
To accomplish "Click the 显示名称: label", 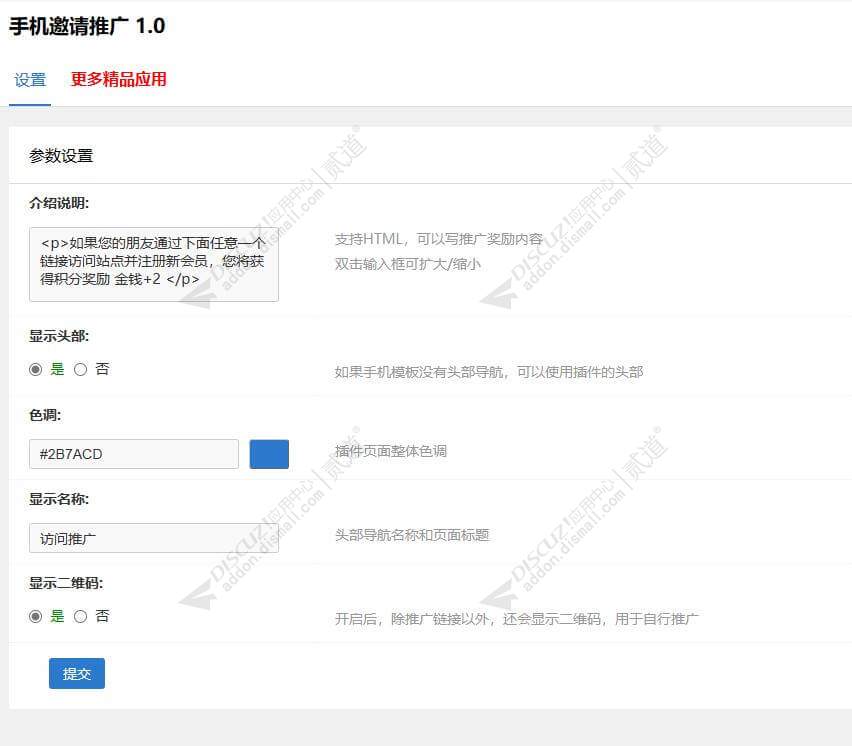I will click(59, 499).
